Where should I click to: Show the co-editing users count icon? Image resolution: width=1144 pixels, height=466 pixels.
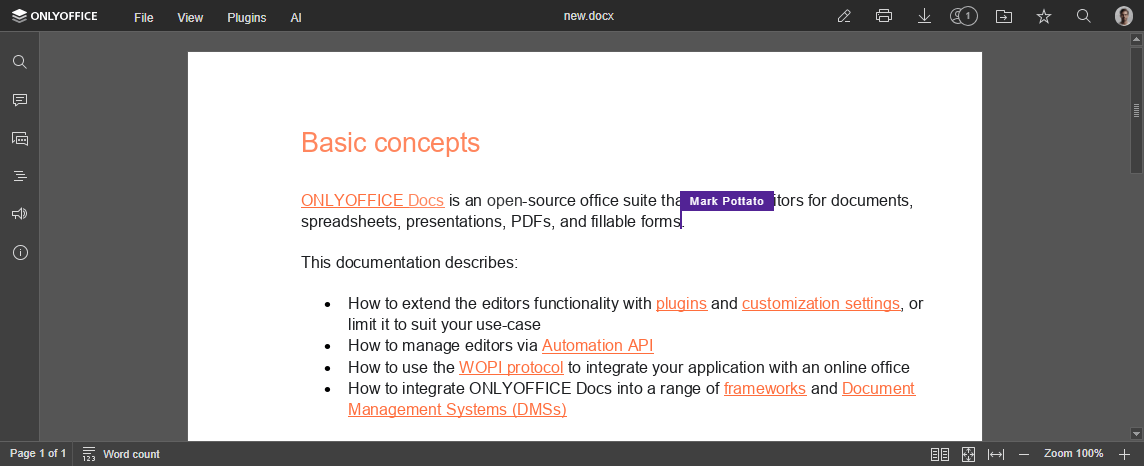coord(964,16)
